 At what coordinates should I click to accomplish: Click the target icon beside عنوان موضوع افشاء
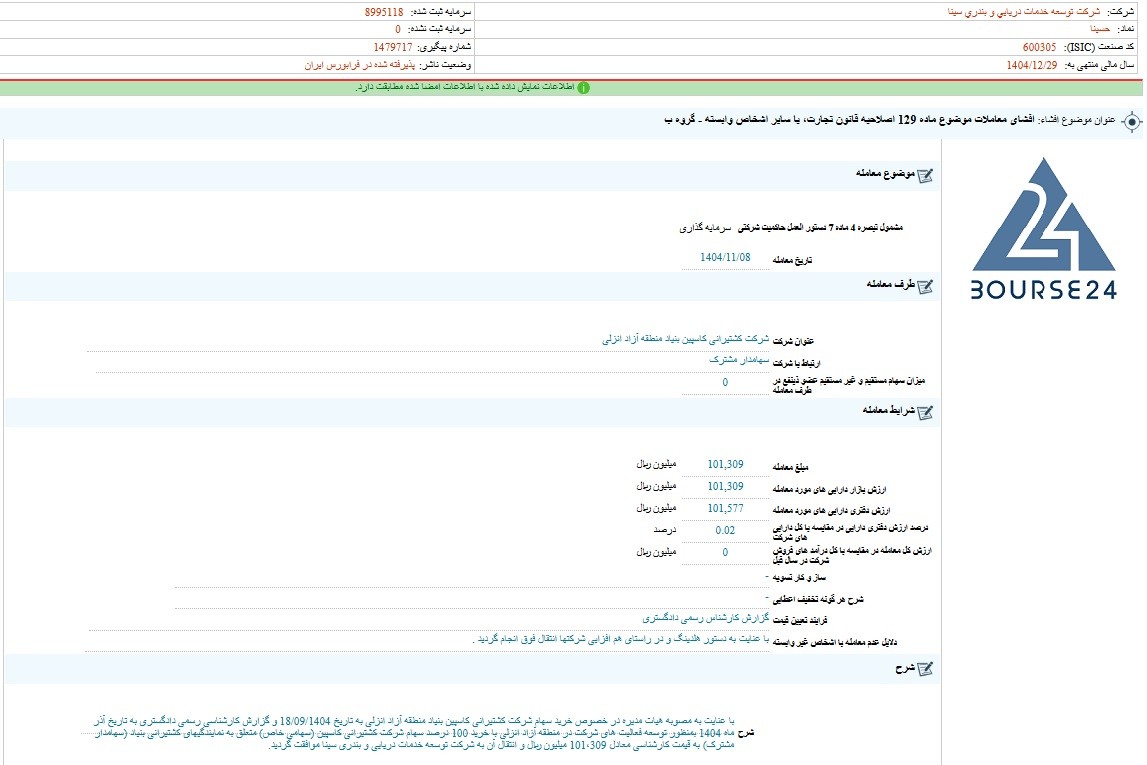1131,121
